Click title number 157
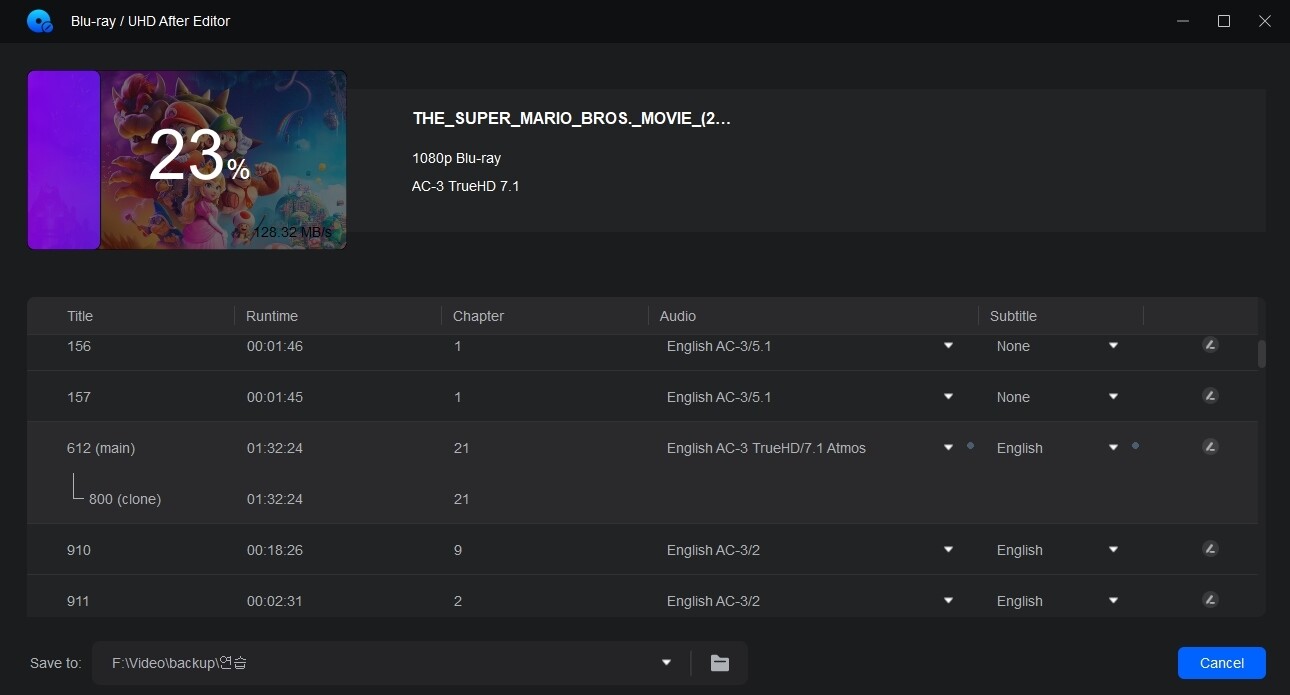 click(x=79, y=397)
